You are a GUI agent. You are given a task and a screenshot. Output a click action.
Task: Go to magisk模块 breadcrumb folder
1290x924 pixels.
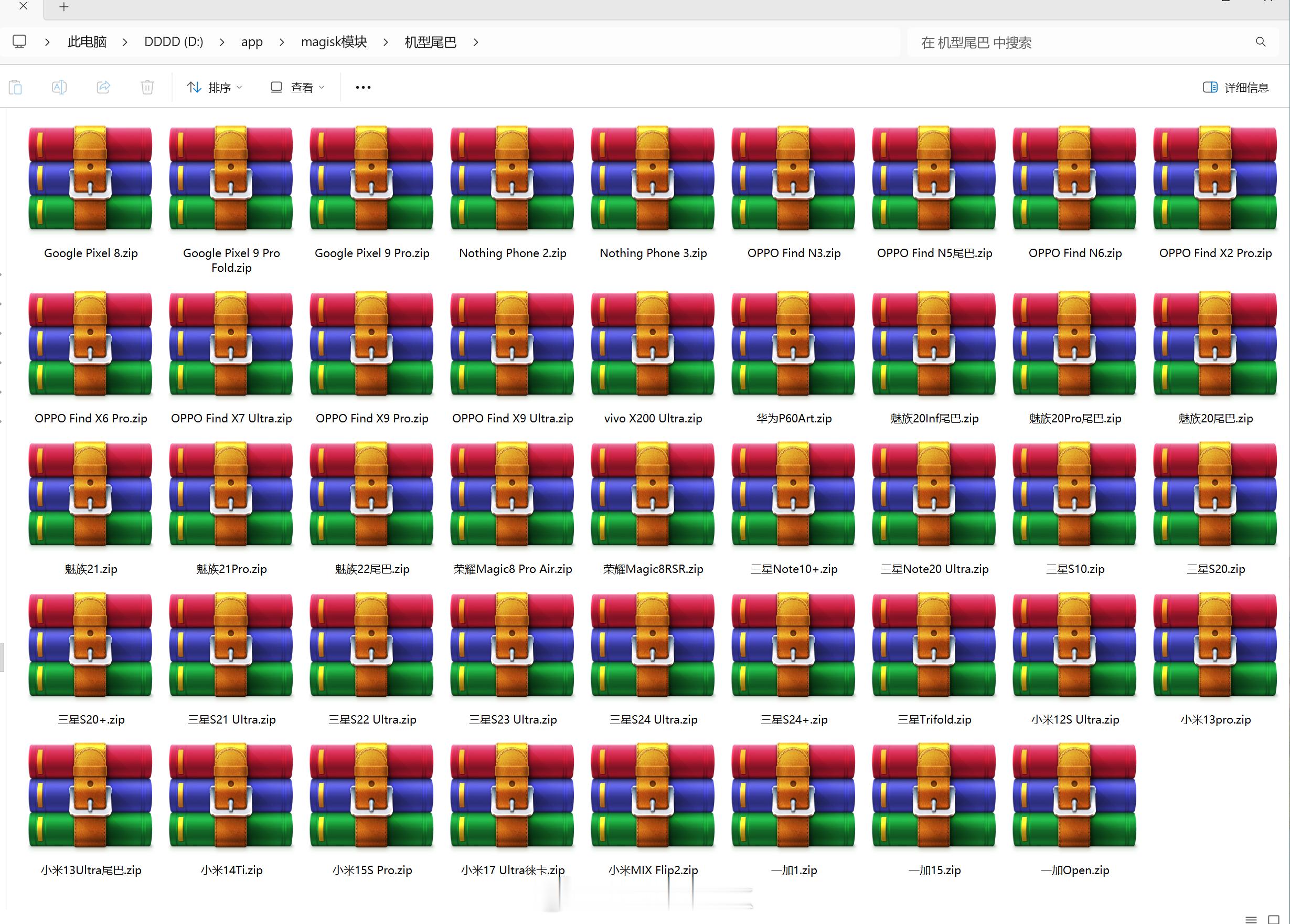pos(334,42)
